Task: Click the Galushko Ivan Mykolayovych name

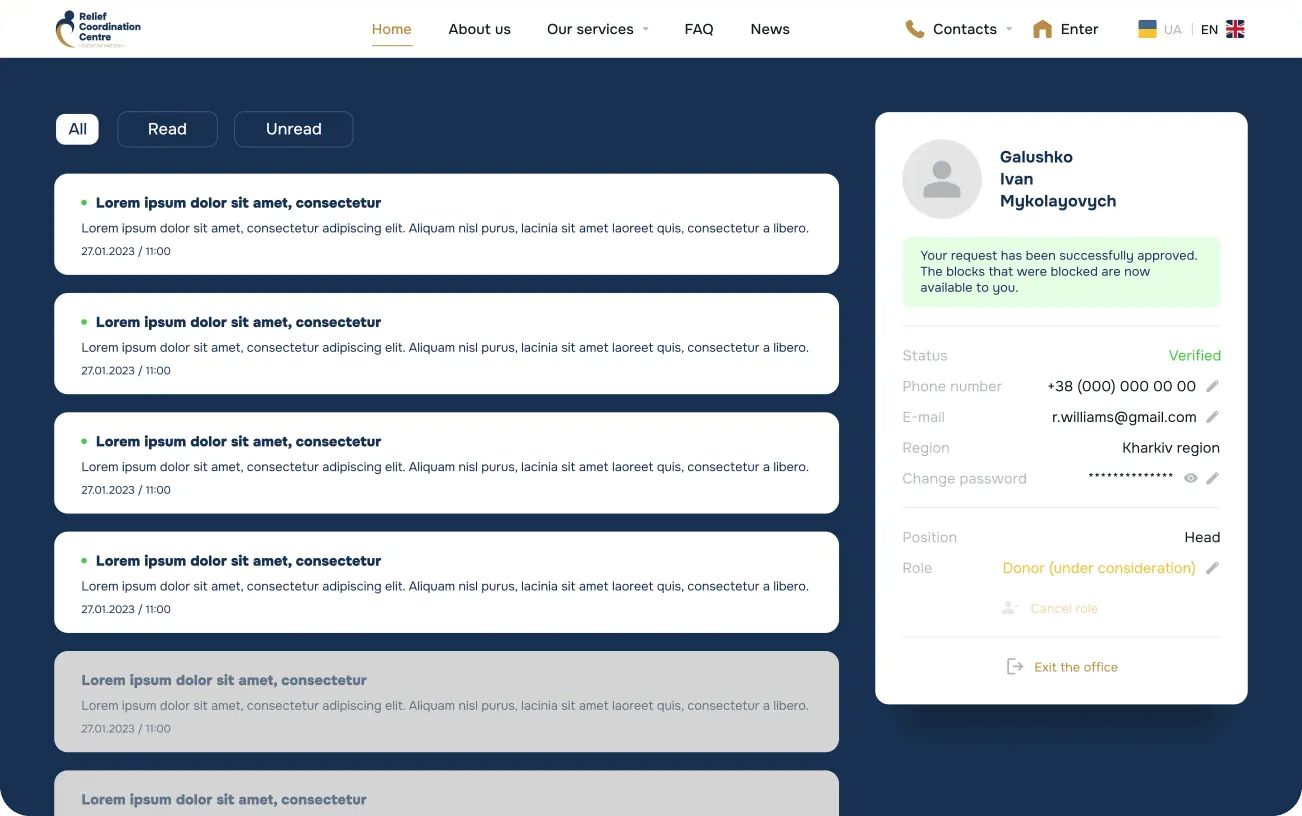Action: click(x=1058, y=179)
